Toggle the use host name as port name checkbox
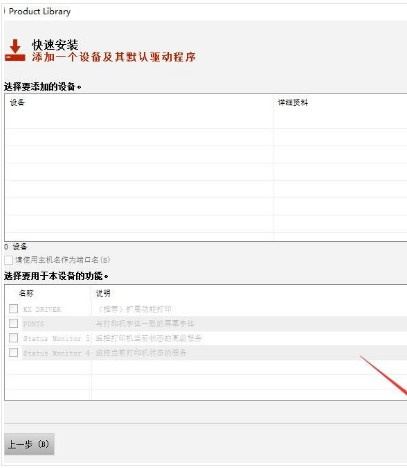This screenshot has height=468, width=407. click(9, 260)
